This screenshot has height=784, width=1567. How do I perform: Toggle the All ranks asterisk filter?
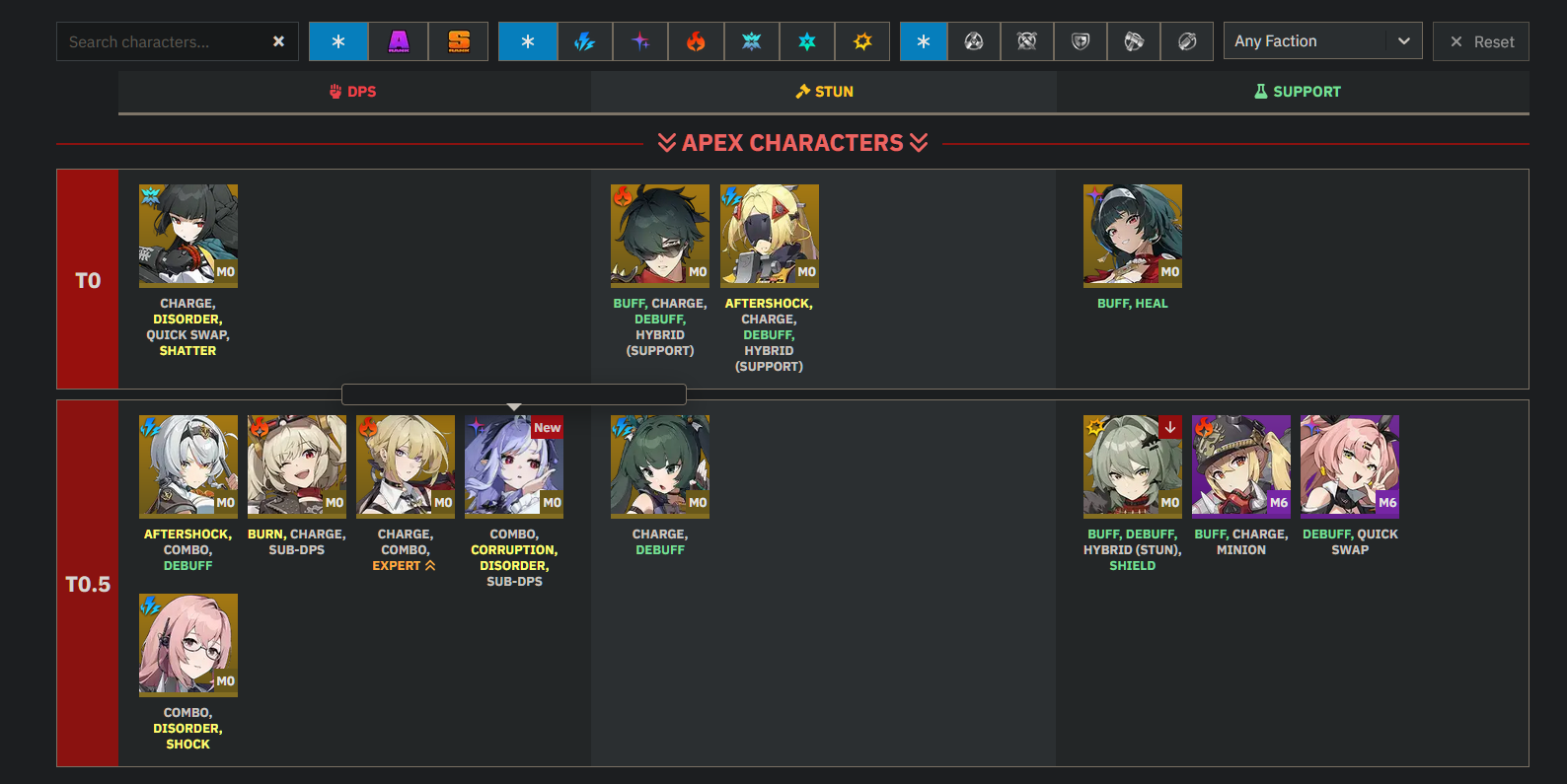(x=338, y=41)
